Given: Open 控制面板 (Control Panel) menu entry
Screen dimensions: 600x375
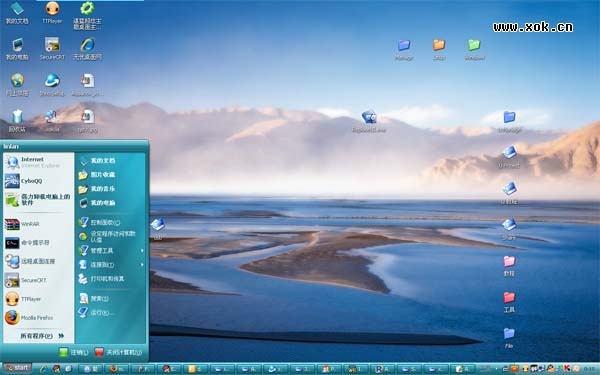Looking at the screenshot, I should pos(111,222).
